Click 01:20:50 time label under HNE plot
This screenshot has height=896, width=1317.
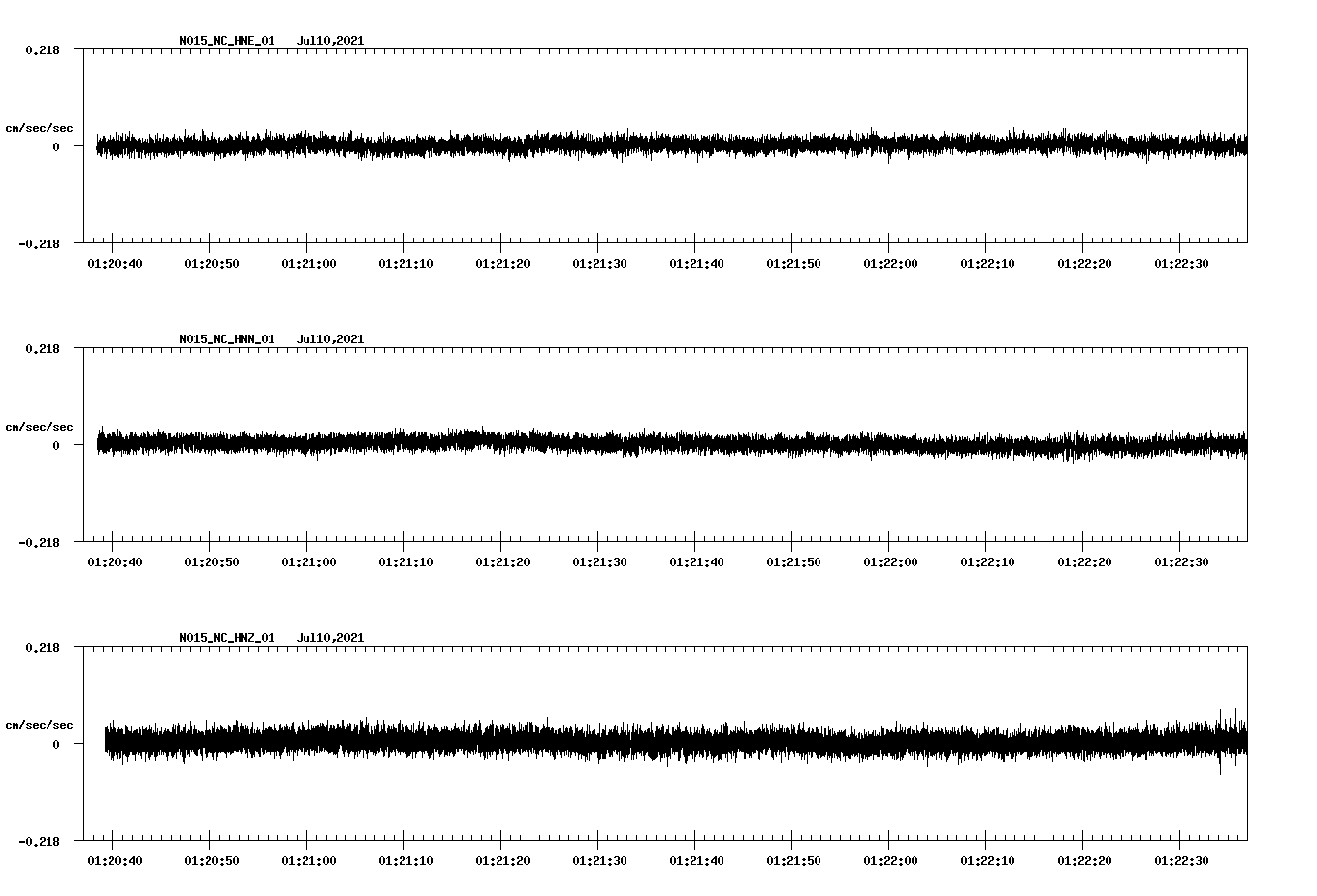pos(211,264)
